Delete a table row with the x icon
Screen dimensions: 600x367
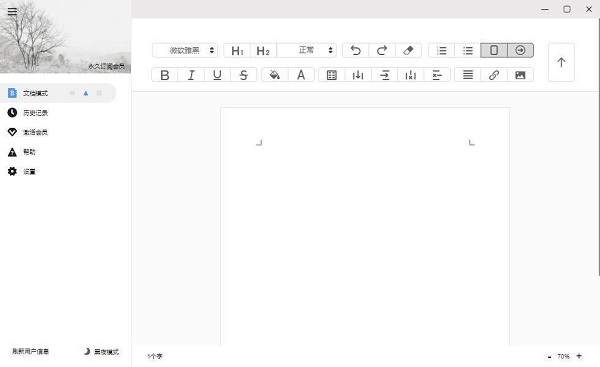[437, 75]
